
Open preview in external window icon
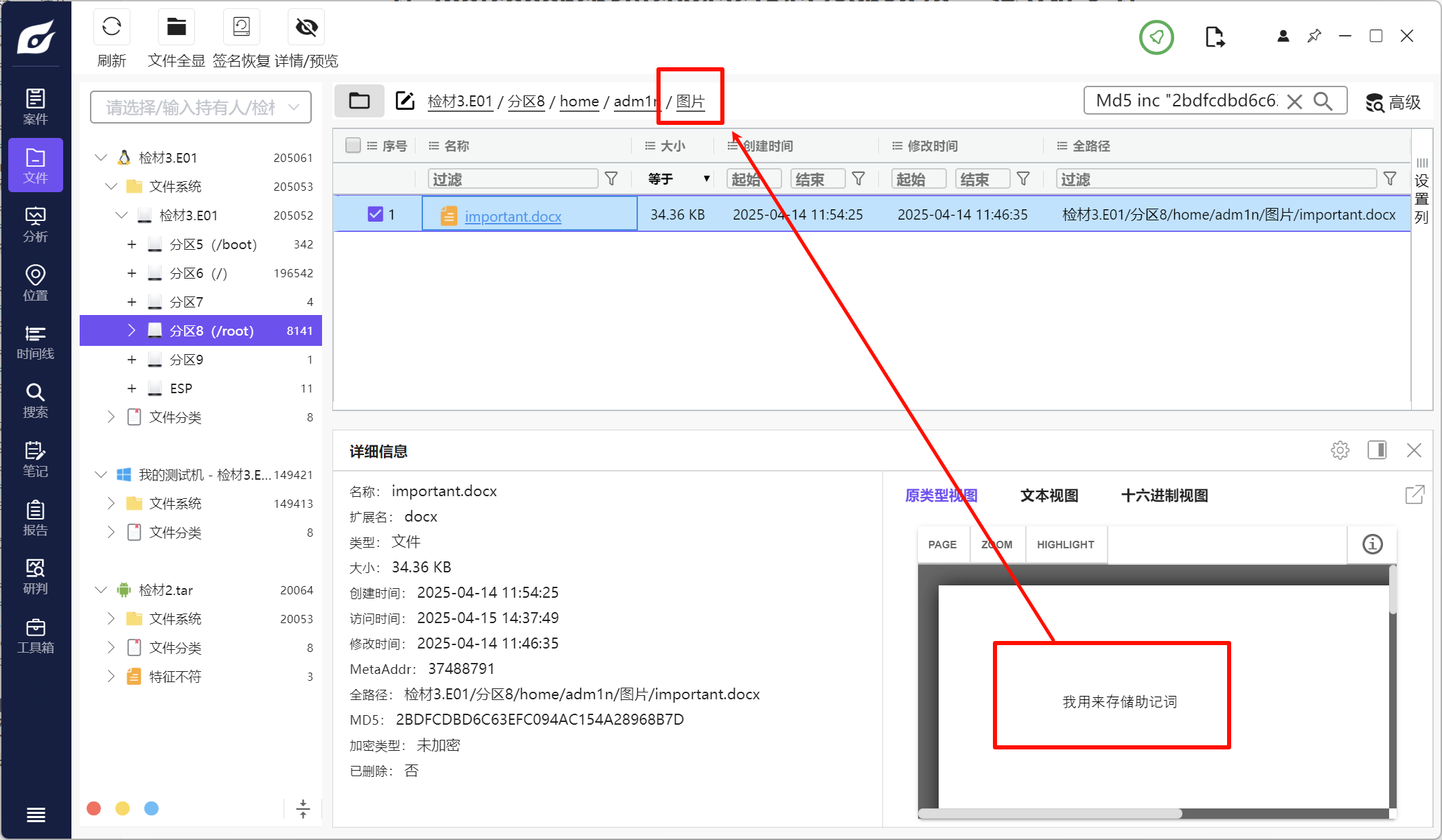[1415, 495]
